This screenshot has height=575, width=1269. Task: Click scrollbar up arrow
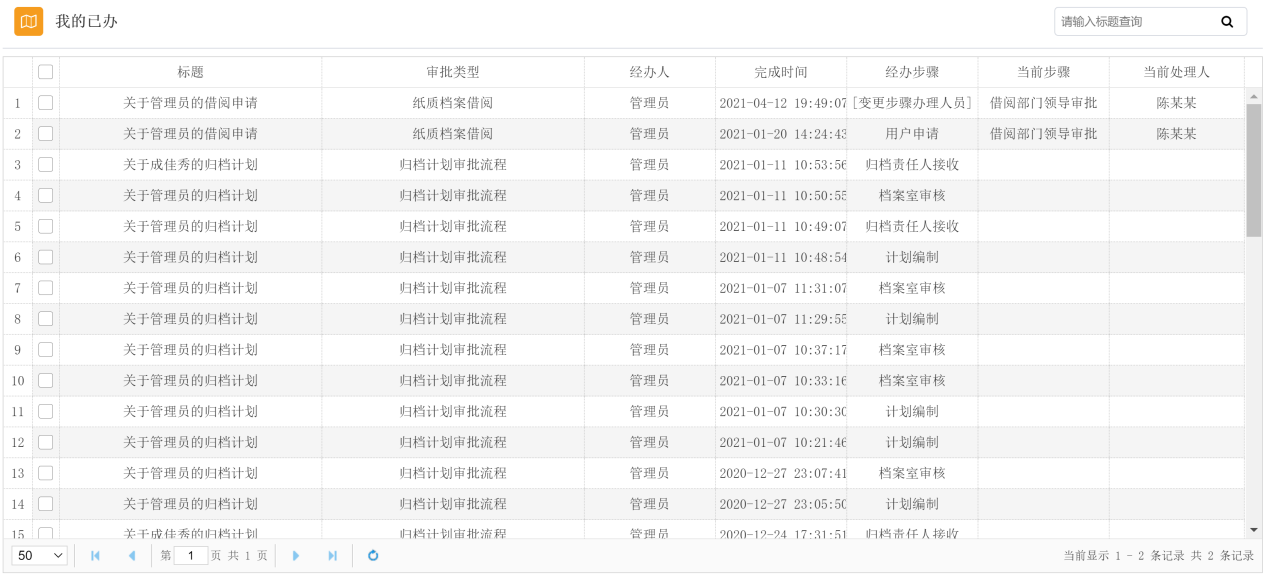click(x=1254, y=96)
